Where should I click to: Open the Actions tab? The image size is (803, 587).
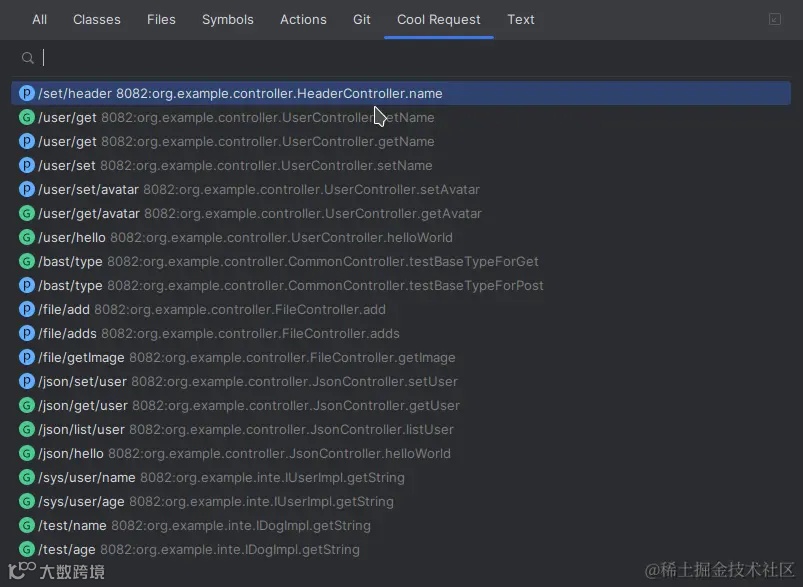click(x=303, y=19)
